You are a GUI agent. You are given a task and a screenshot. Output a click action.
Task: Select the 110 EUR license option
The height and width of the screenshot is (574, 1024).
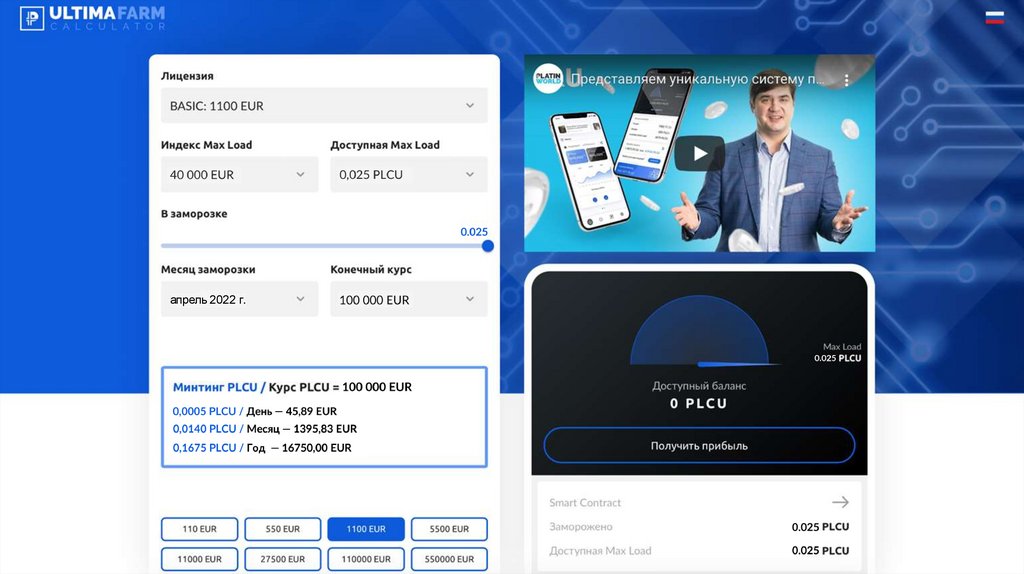(199, 529)
